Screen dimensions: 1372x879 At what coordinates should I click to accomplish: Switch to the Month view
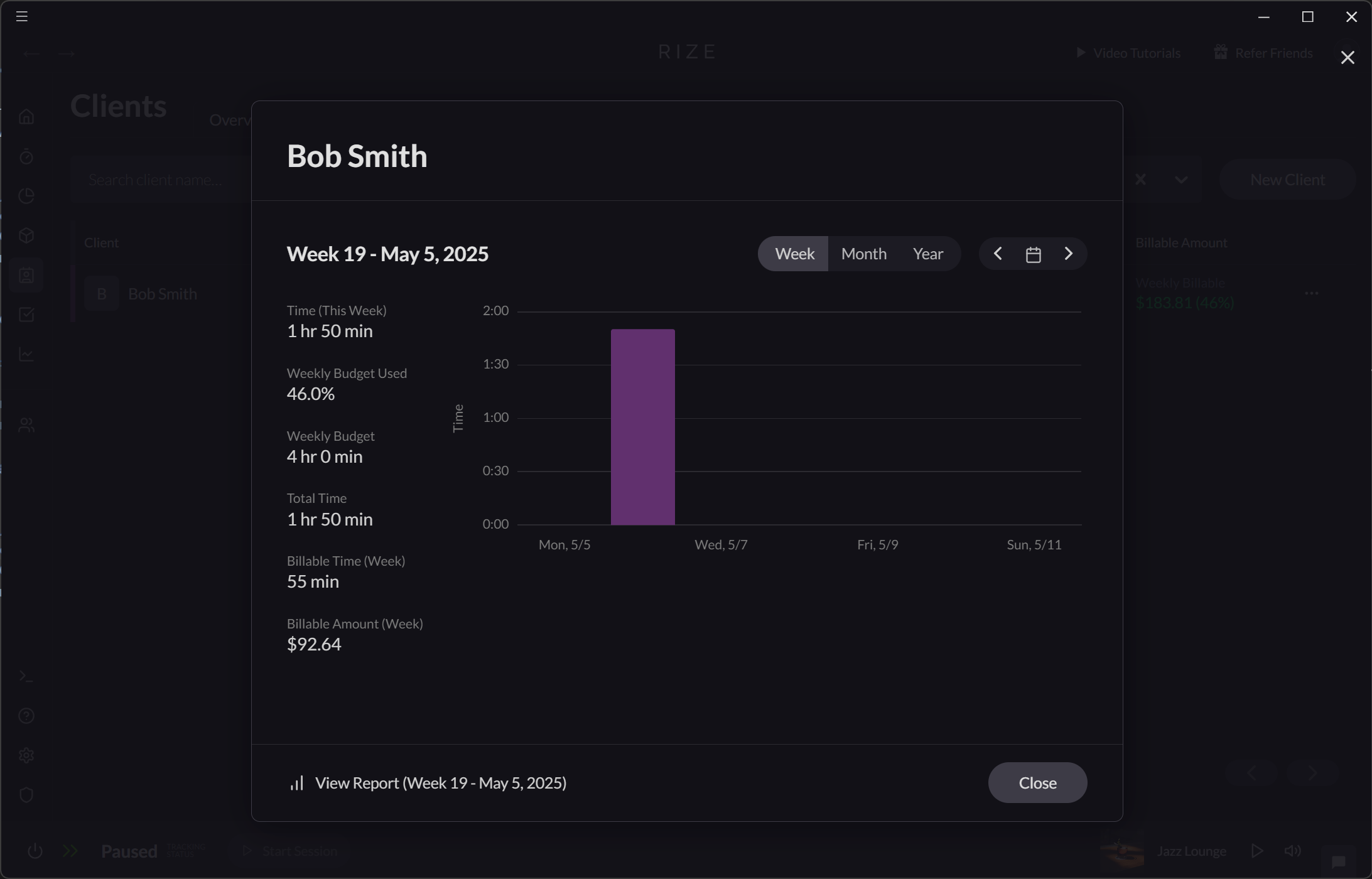(863, 253)
